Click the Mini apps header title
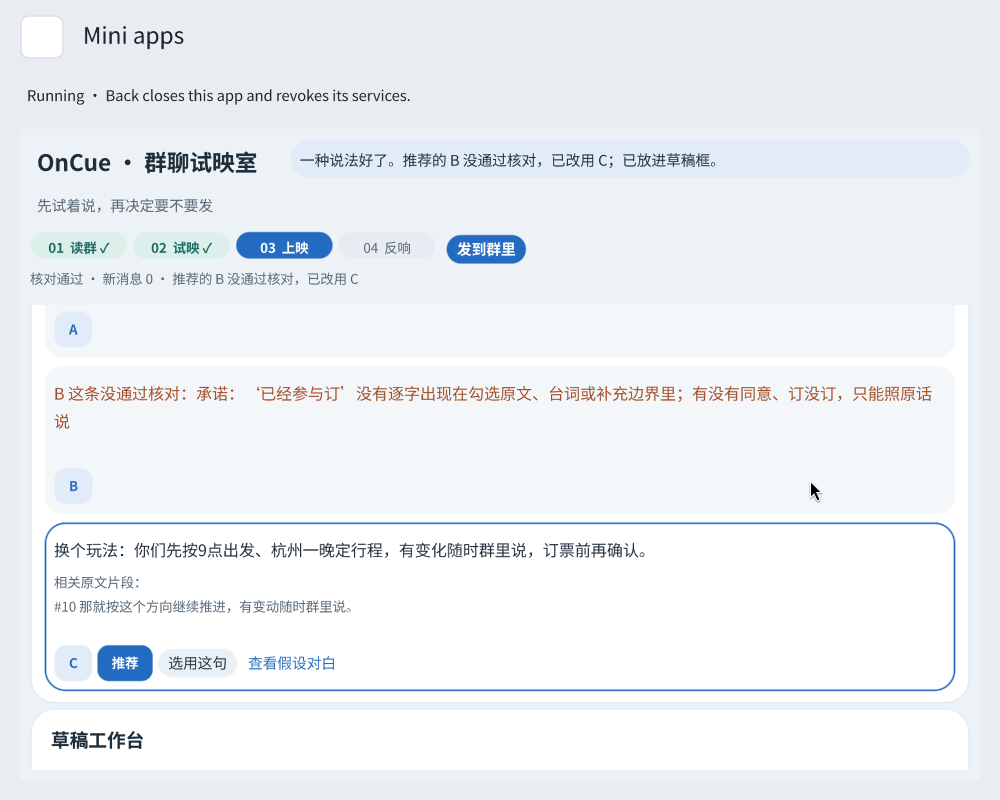 coord(134,36)
